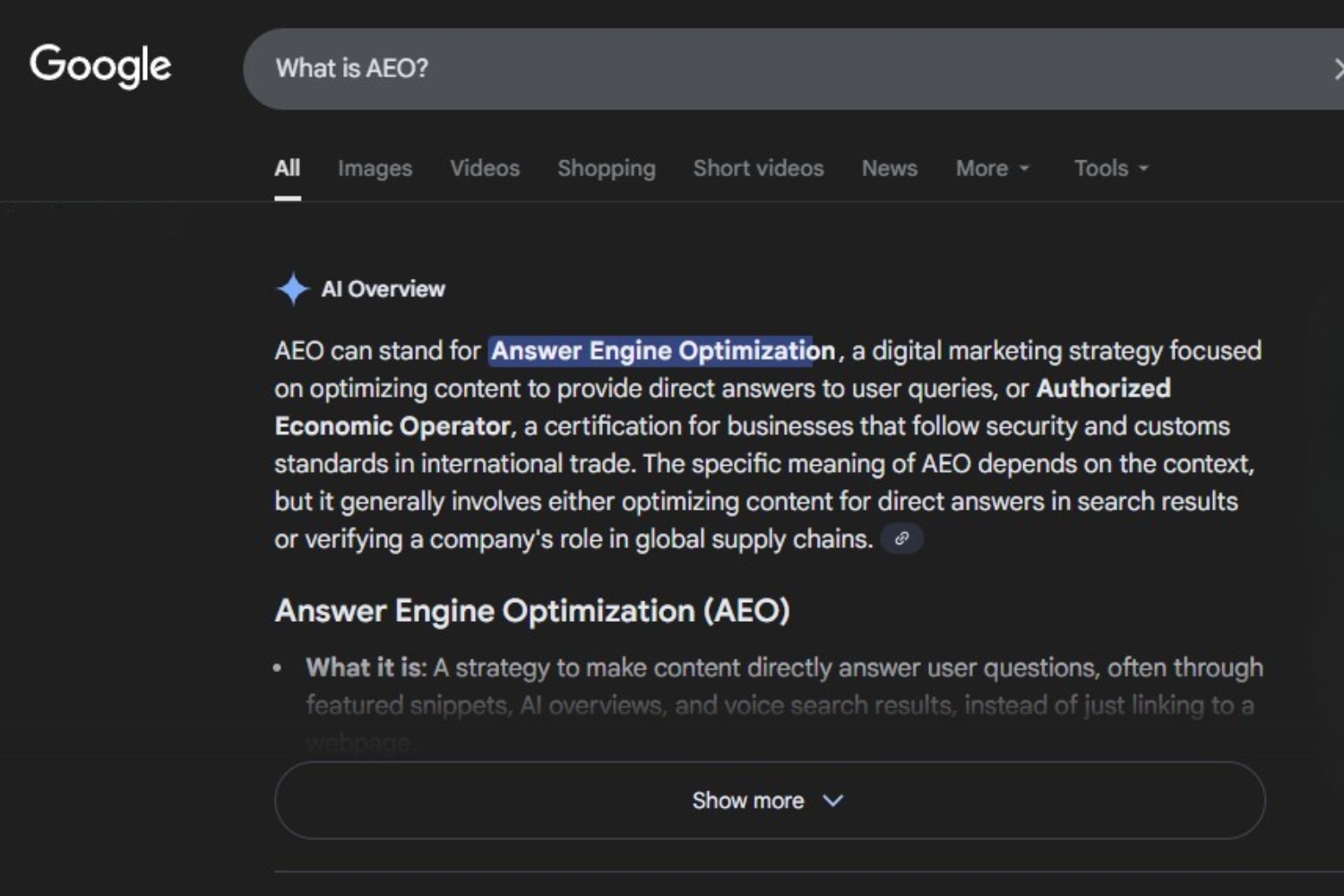Switch to the Videos results tab
Image resolution: width=1344 pixels, height=896 pixels.
[x=484, y=168]
